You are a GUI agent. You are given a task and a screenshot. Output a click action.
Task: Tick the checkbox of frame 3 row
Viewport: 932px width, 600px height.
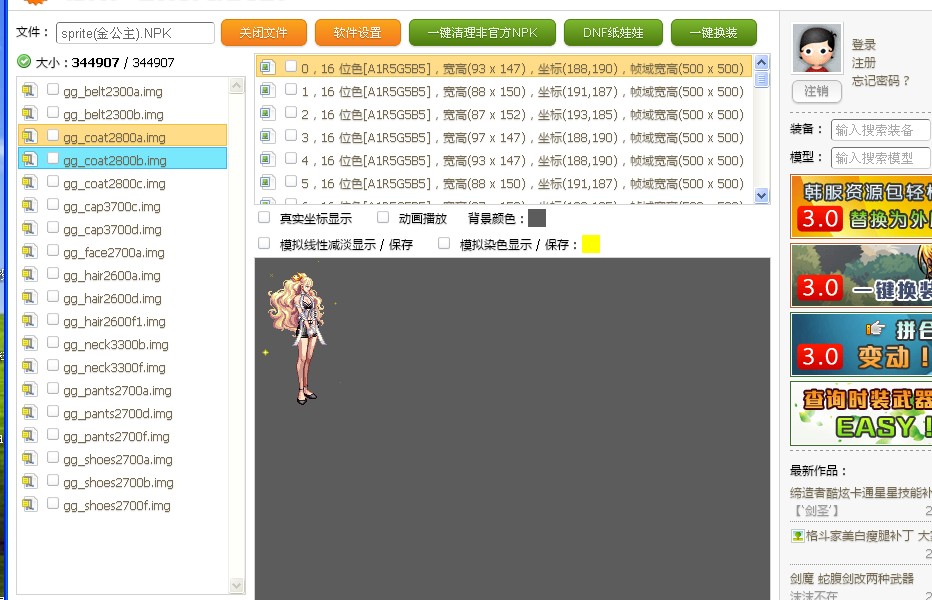[291, 135]
